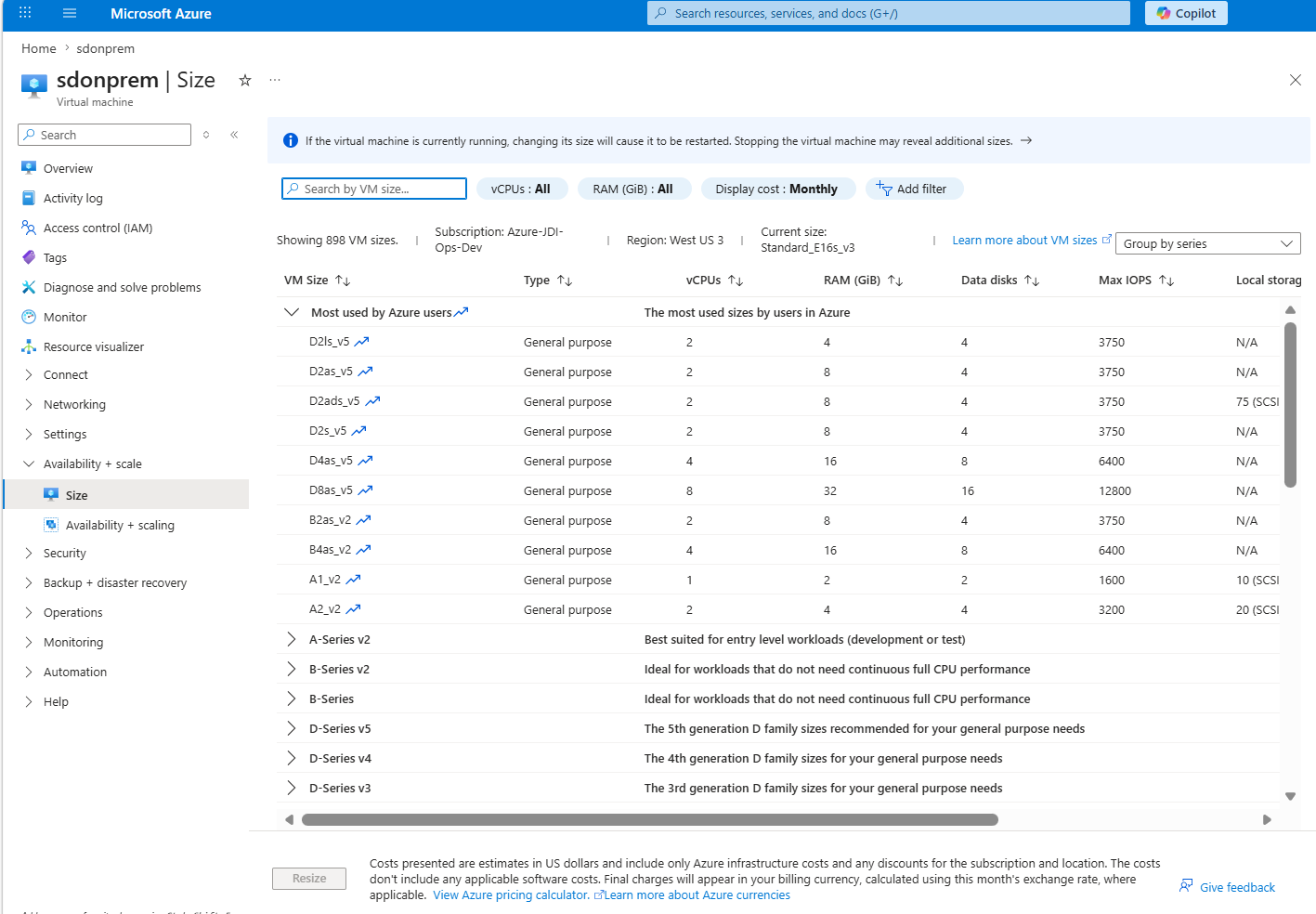Close the Size blade with X
The height and width of the screenshot is (914, 1316).
click(1296, 80)
